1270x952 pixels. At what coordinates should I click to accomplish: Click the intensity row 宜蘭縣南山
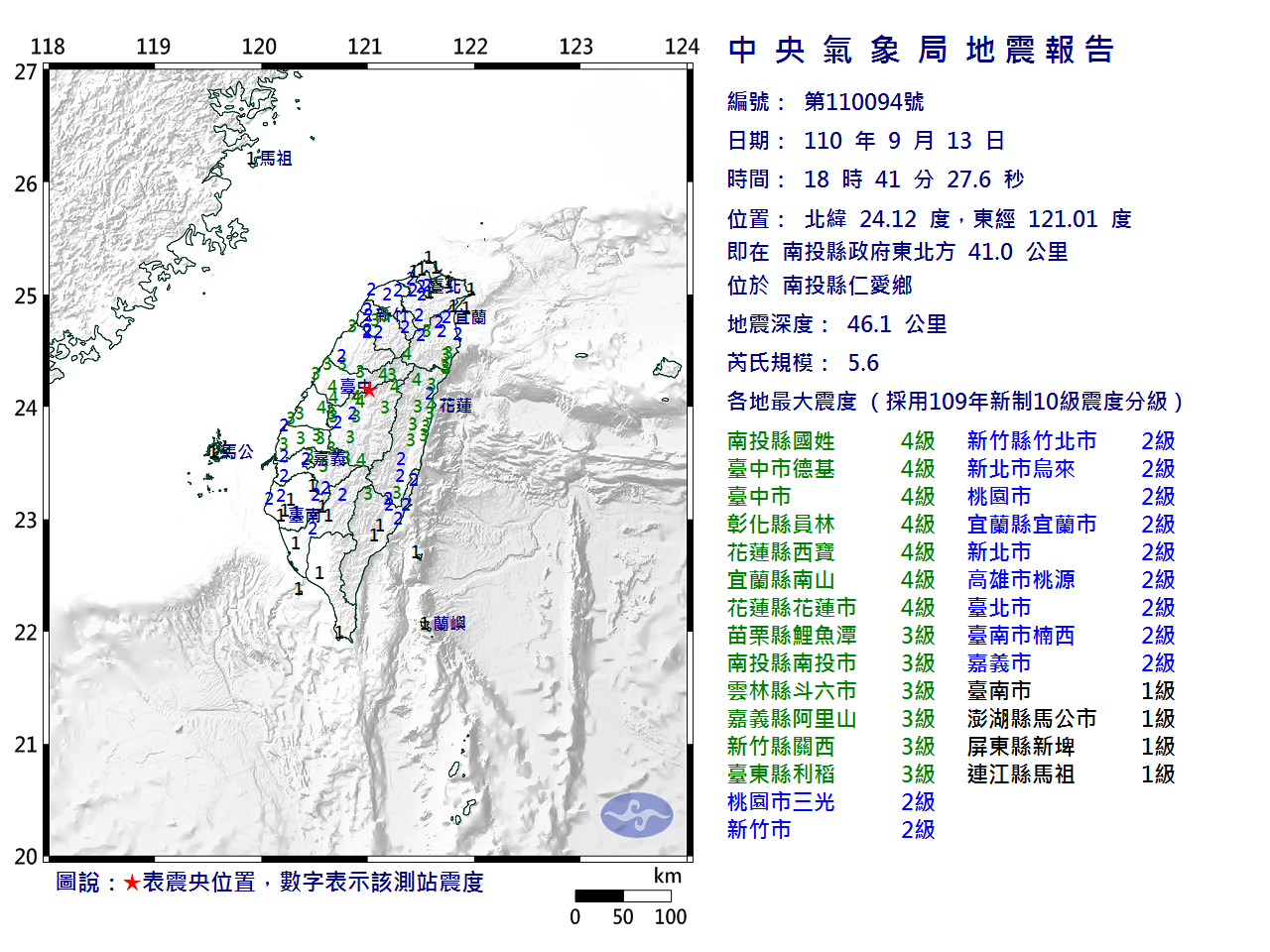click(831, 580)
